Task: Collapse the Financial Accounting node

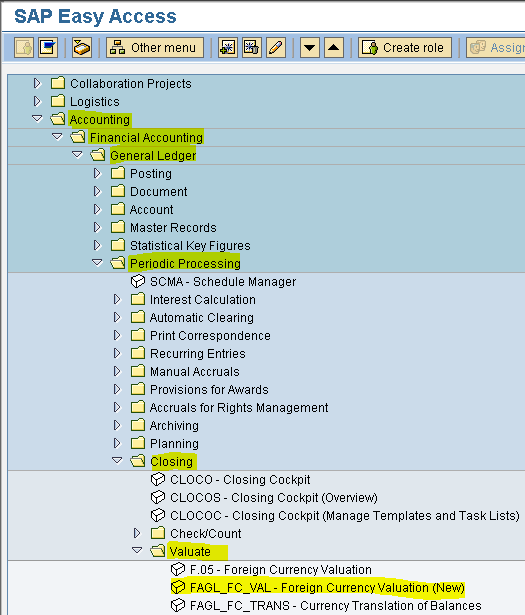Action: [x=57, y=136]
